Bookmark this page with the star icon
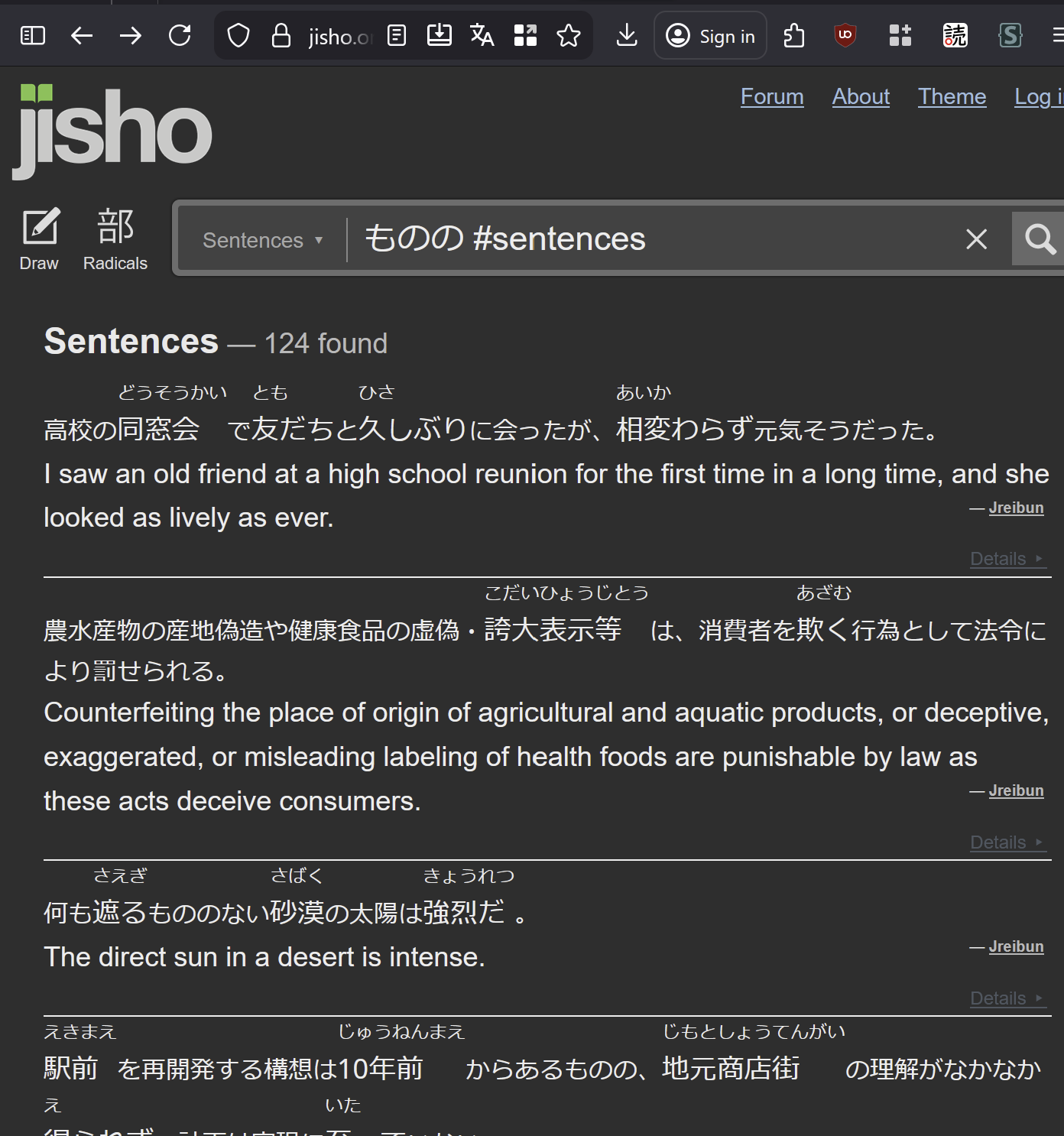 click(568, 36)
